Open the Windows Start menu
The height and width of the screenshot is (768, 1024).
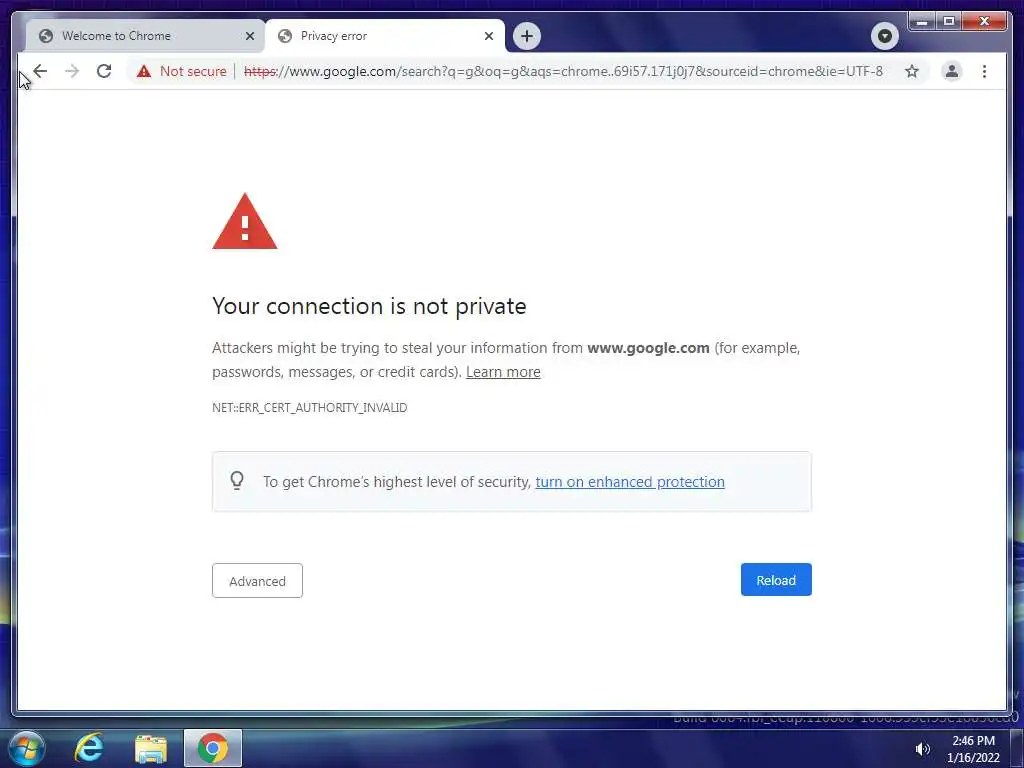[x=26, y=748]
